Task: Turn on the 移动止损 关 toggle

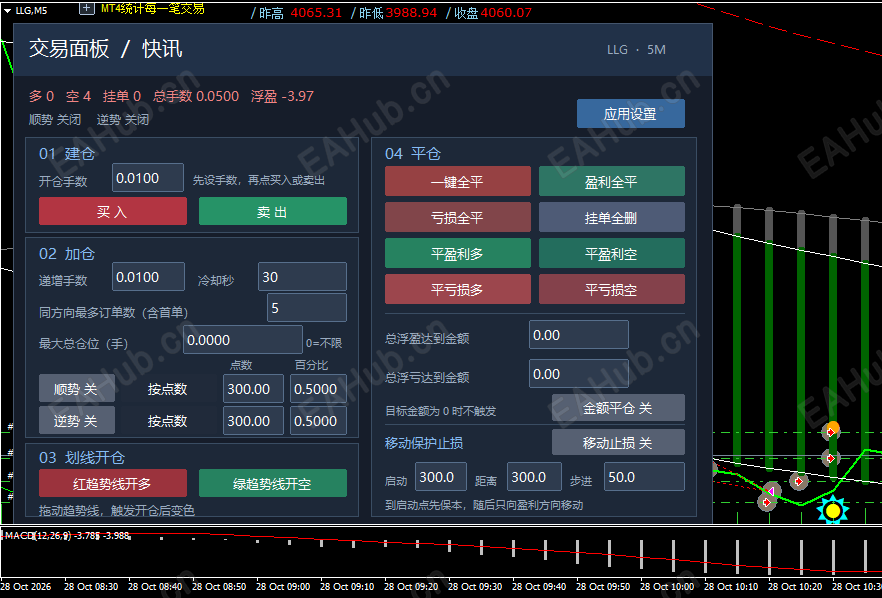Action: click(x=618, y=443)
